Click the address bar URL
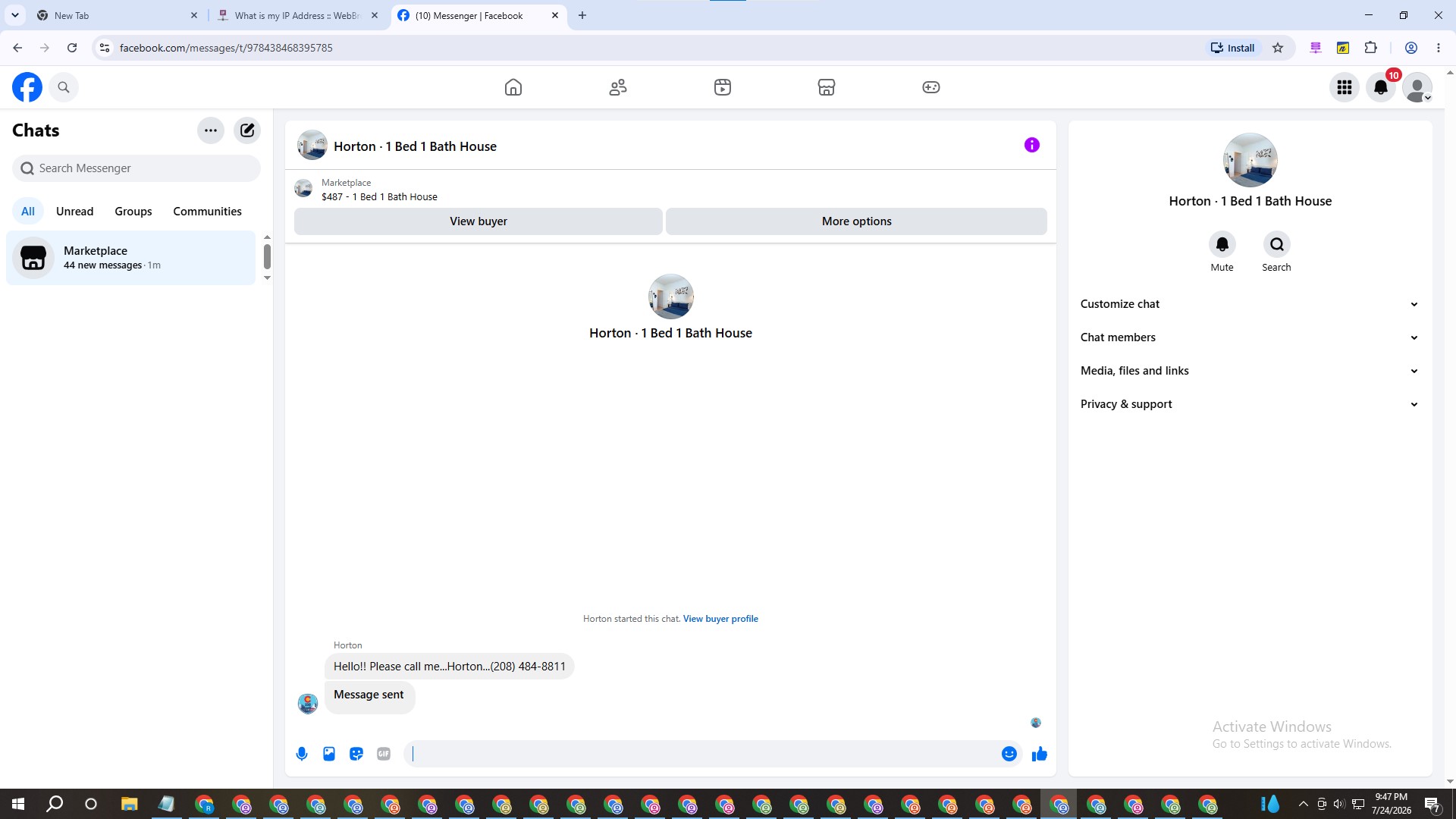The width and height of the screenshot is (1456, 819). (x=226, y=48)
